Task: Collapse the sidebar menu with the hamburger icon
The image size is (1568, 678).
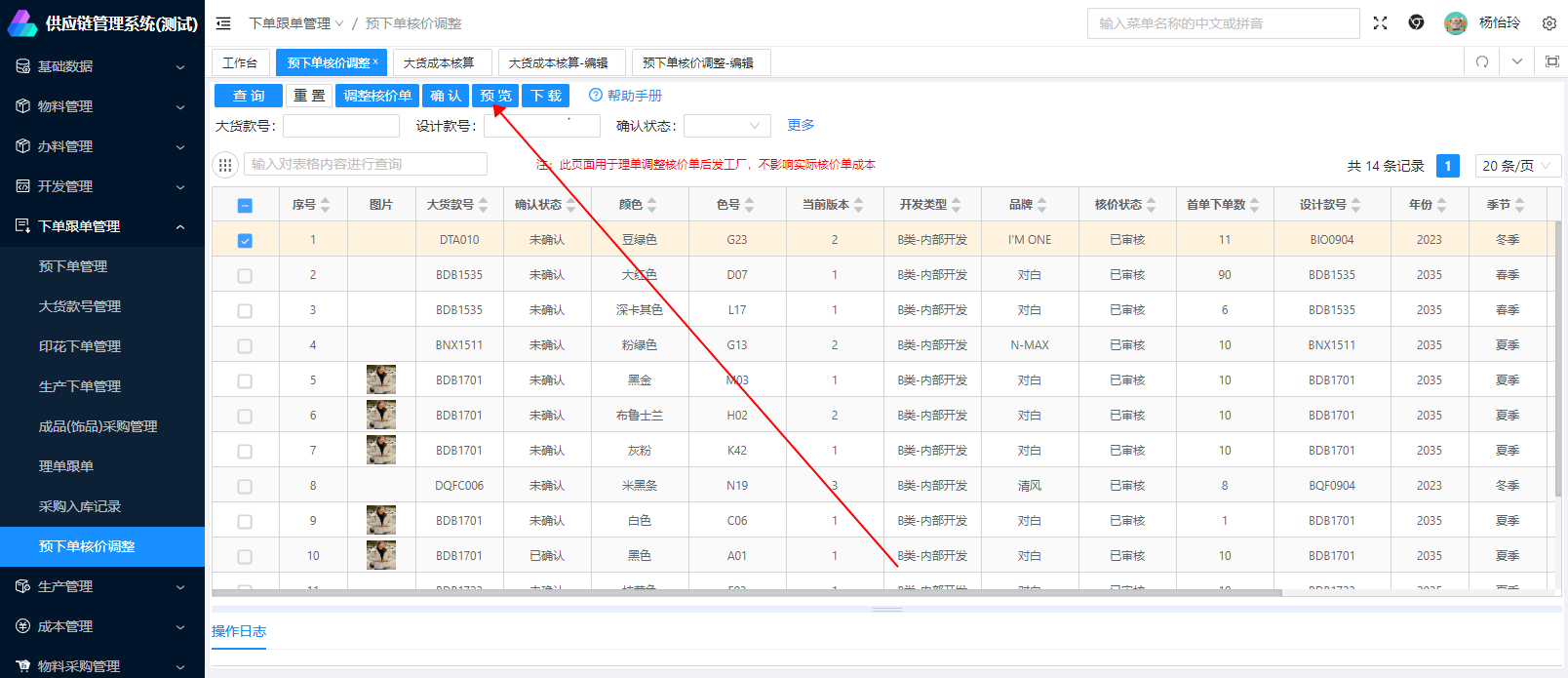Action: click(x=223, y=23)
